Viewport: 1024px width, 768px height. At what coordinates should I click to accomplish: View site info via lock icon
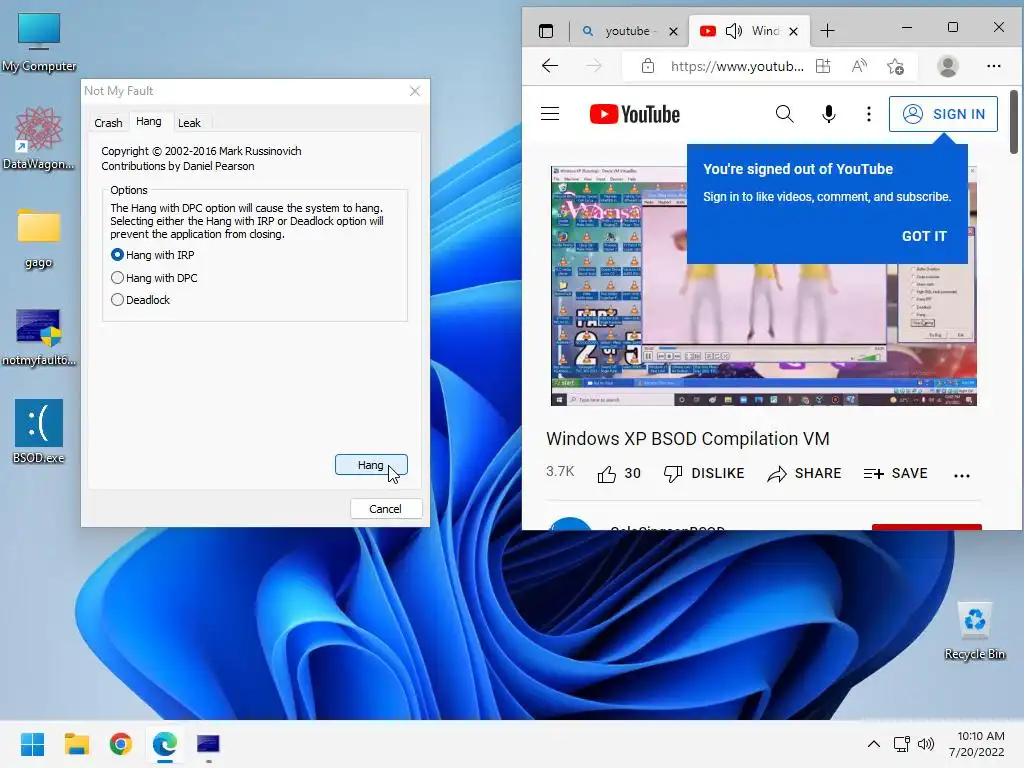647,66
